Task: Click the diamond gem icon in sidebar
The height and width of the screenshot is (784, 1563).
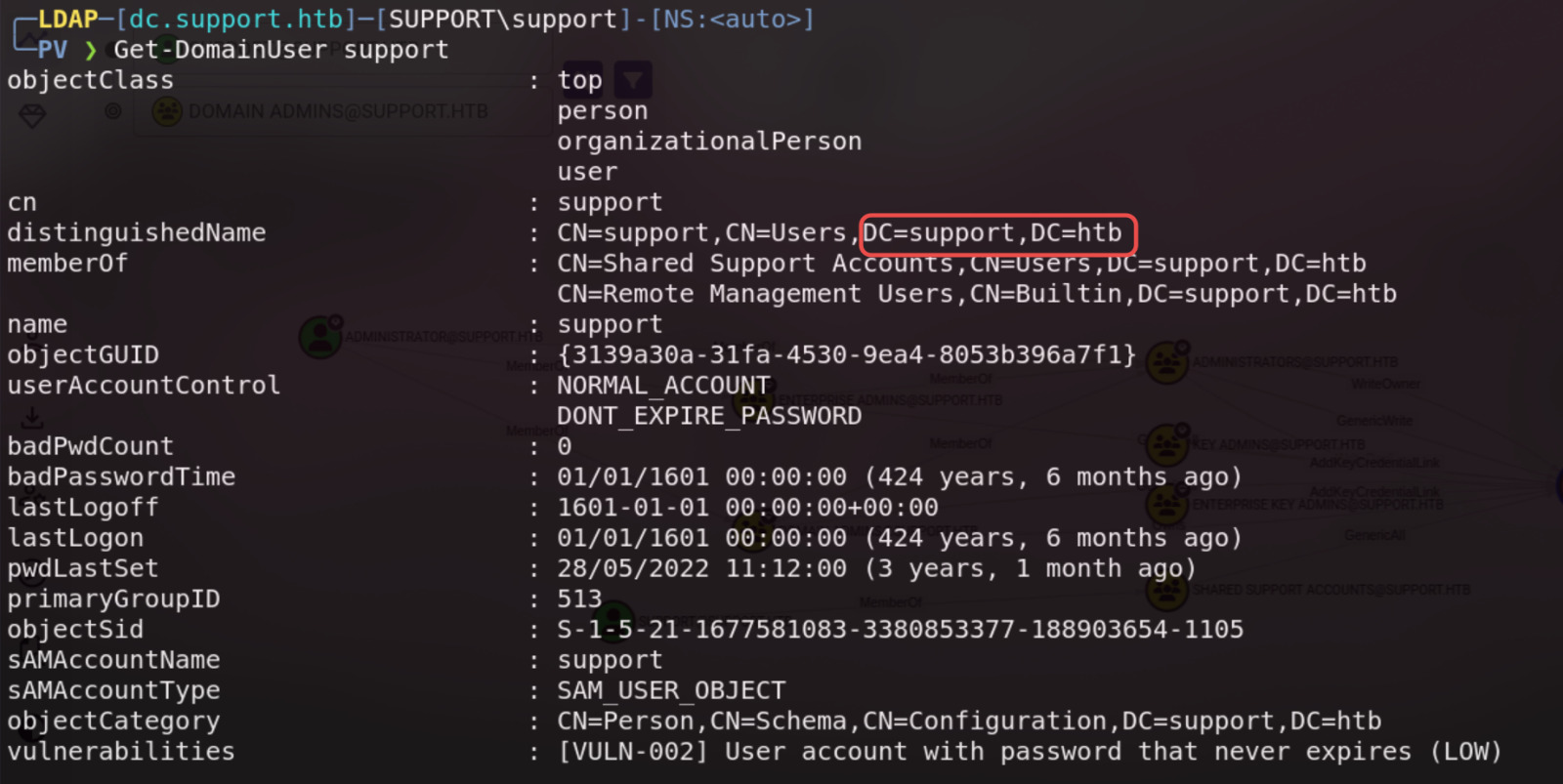Action: click(32, 117)
